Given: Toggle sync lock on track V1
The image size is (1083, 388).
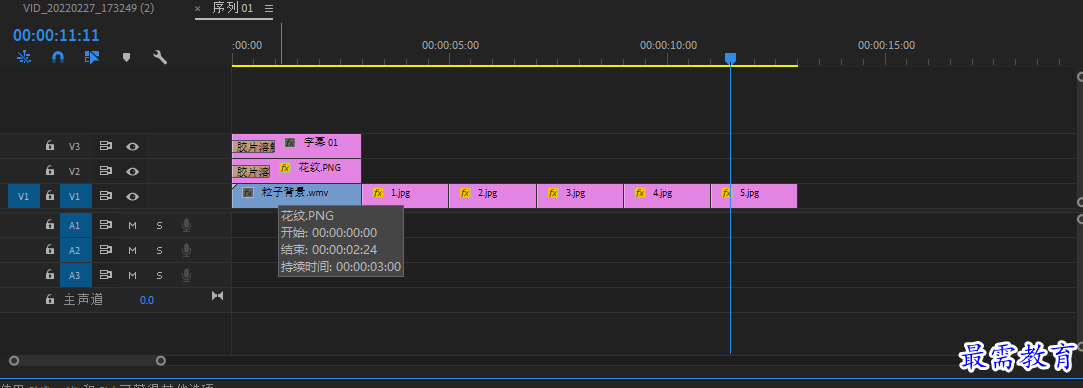Looking at the screenshot, I should [x=106, y=196].
